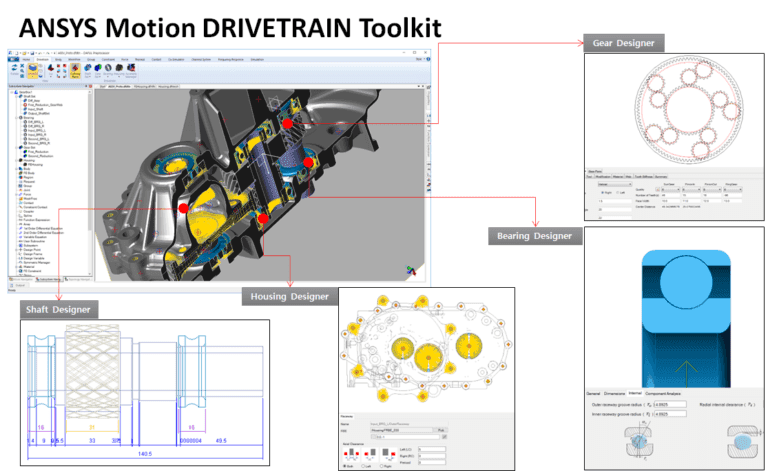This screenshot has height=471, width=768.
Task: Collapse the Gear Set tree node
Action: [16, 147]
